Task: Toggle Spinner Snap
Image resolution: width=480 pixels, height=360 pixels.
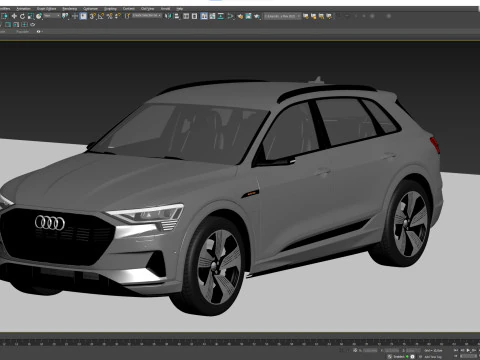Action: [x=118, y=16]
